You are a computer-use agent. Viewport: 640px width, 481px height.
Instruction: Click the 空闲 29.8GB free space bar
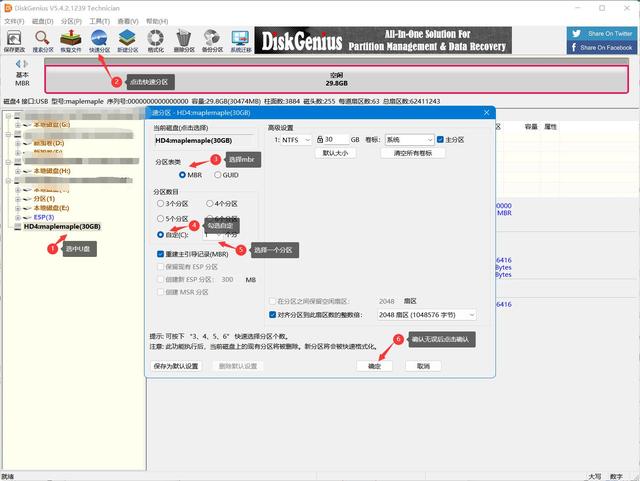[x=336, y=79]
